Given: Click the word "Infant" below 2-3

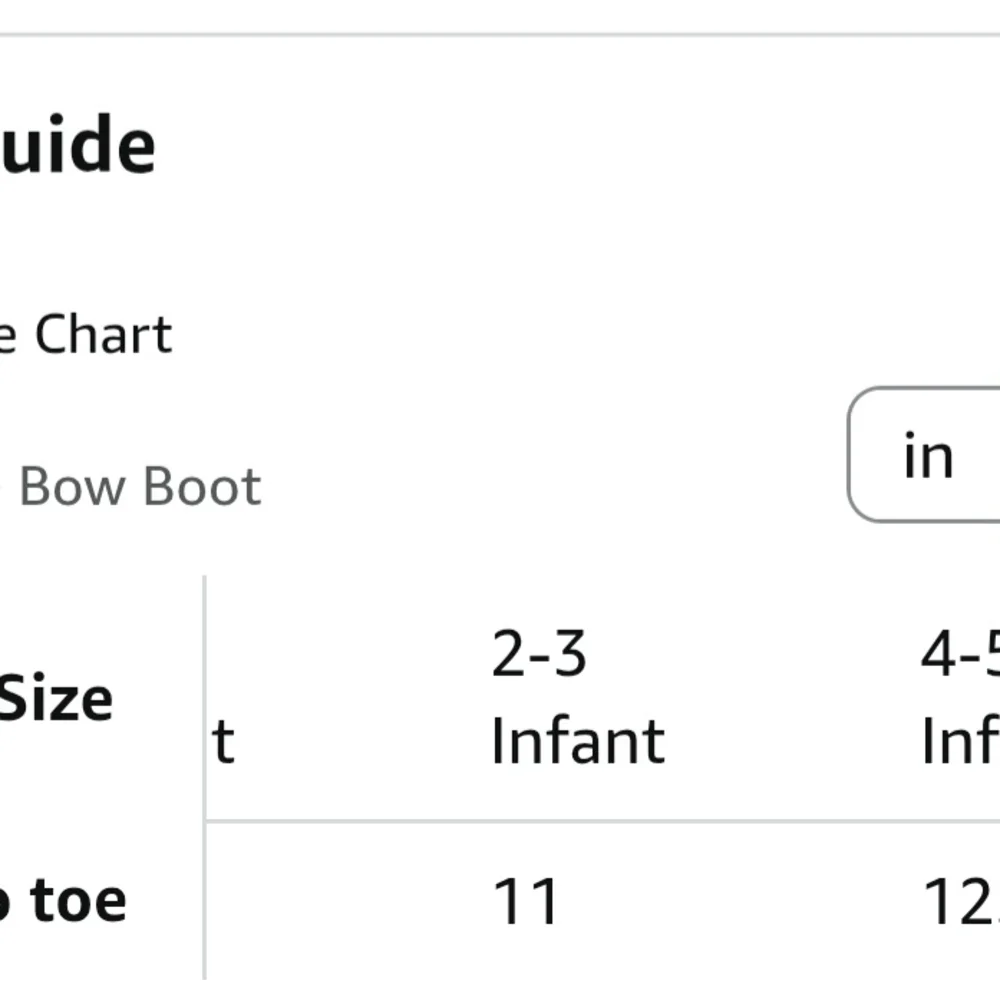Looking at the screenshot, I should tap(578, 740).
